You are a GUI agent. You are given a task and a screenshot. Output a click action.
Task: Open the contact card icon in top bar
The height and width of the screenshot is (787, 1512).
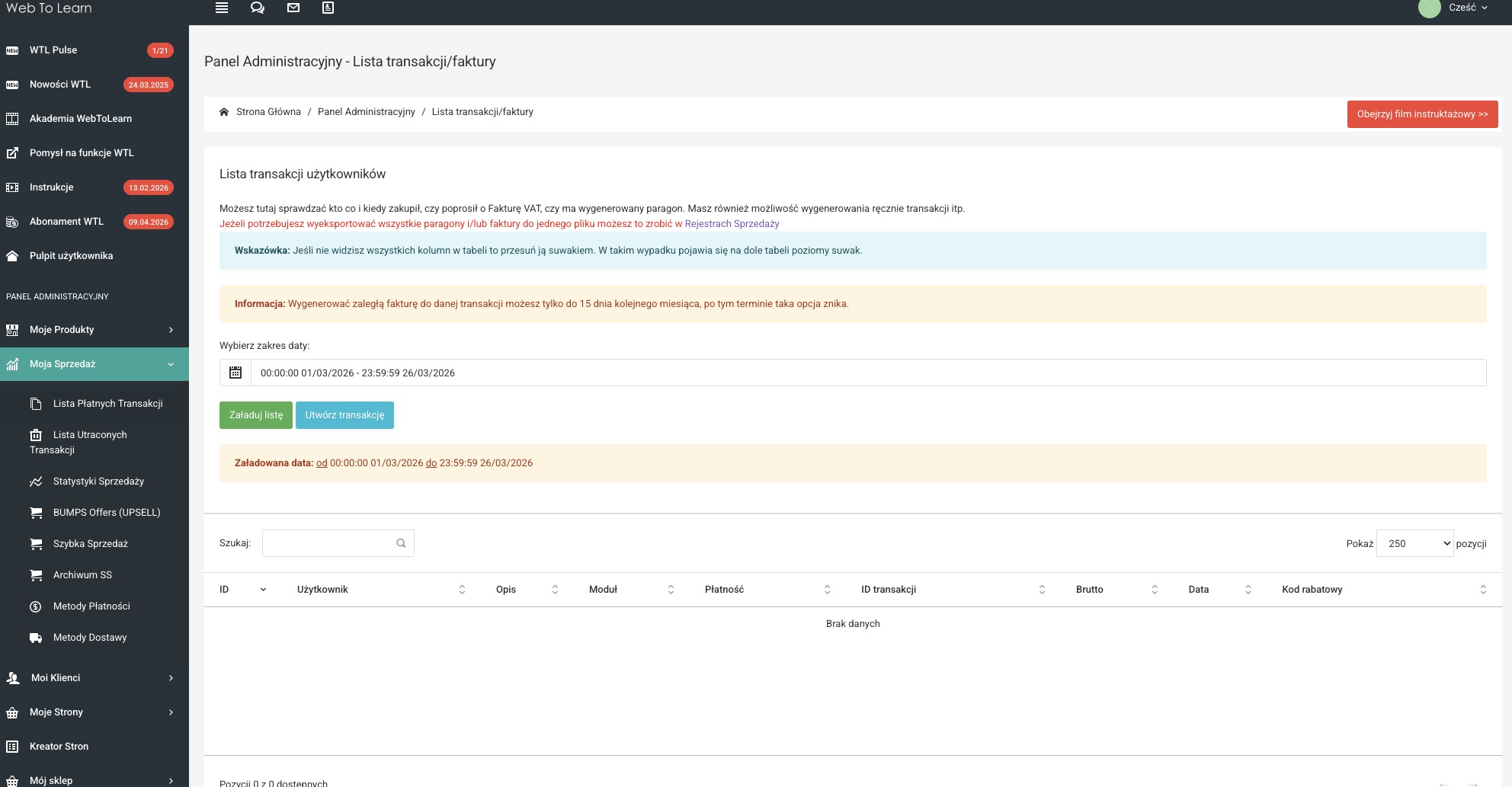point(328,8)
